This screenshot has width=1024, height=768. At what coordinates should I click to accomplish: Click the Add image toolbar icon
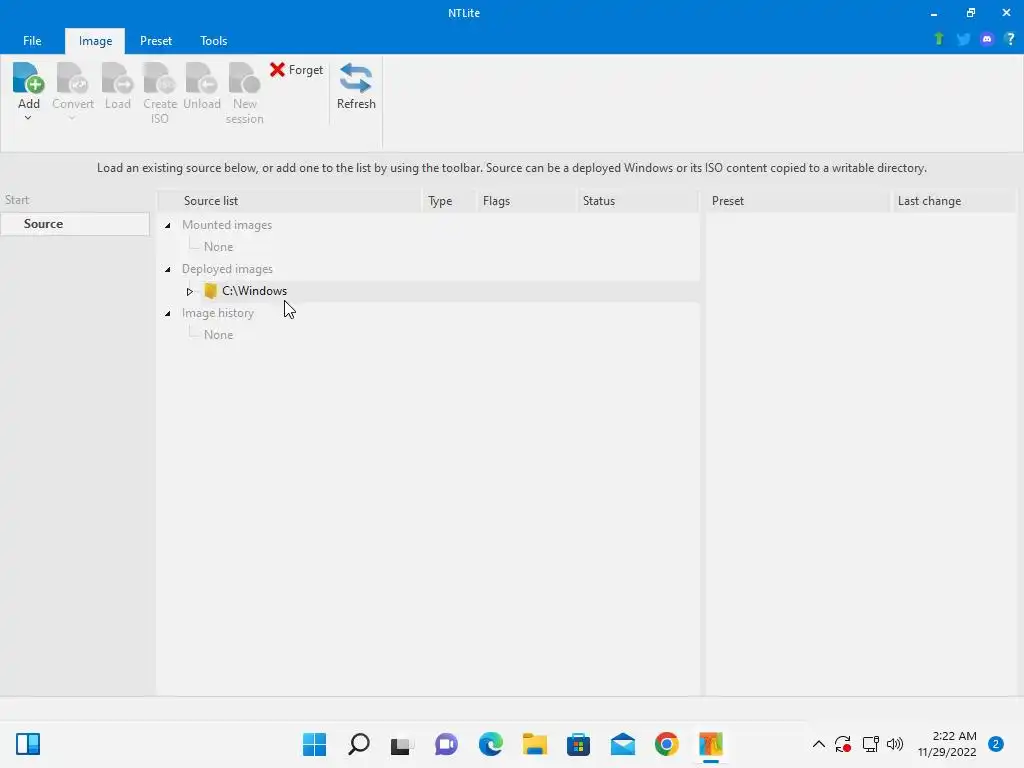click(28, 78)
